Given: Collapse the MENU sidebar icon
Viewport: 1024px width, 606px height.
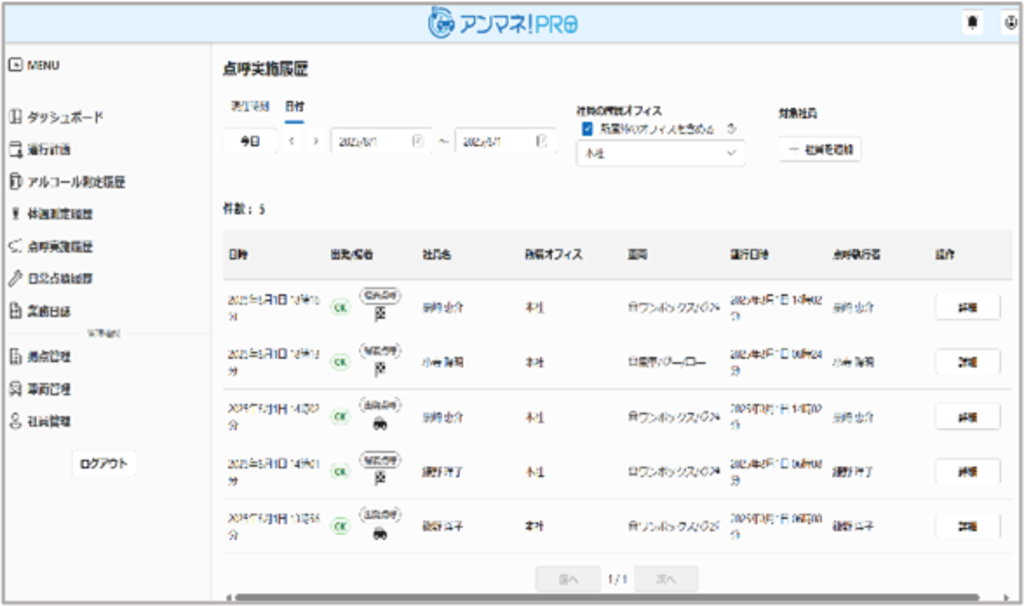Looking at the screenshot, I should click(x=15, y=65).
